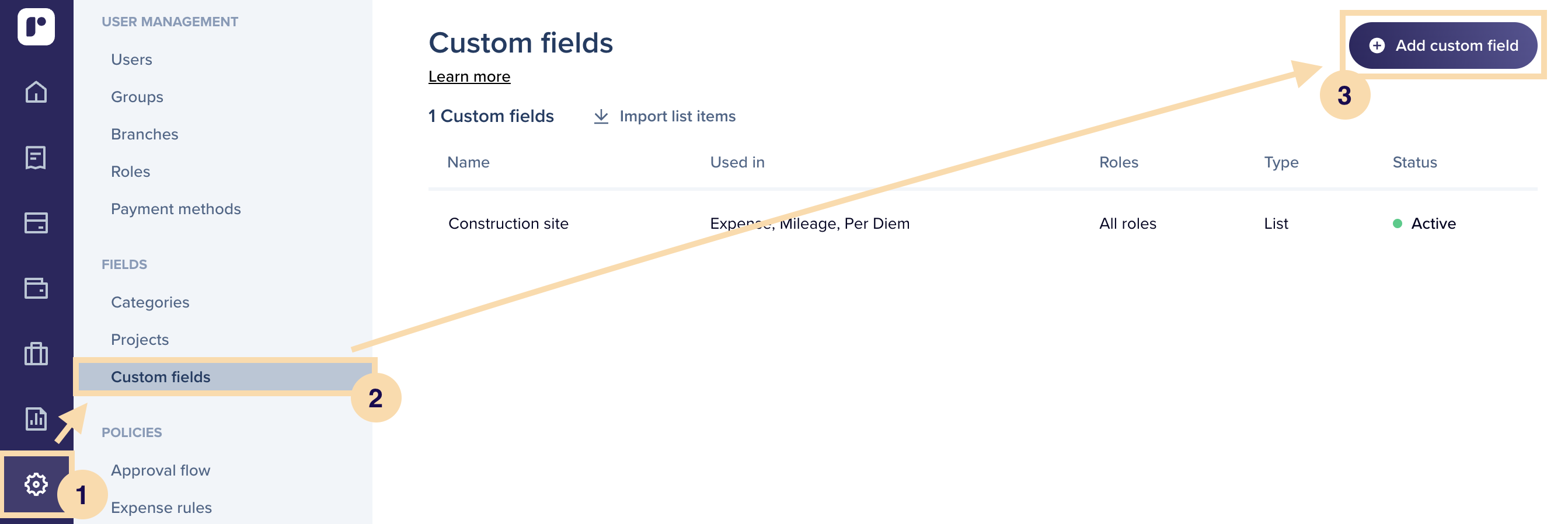Open the Home icon in sidebar
This screenshot has width=1568, height=524.
pyautogui.click(x=36, y=92)
